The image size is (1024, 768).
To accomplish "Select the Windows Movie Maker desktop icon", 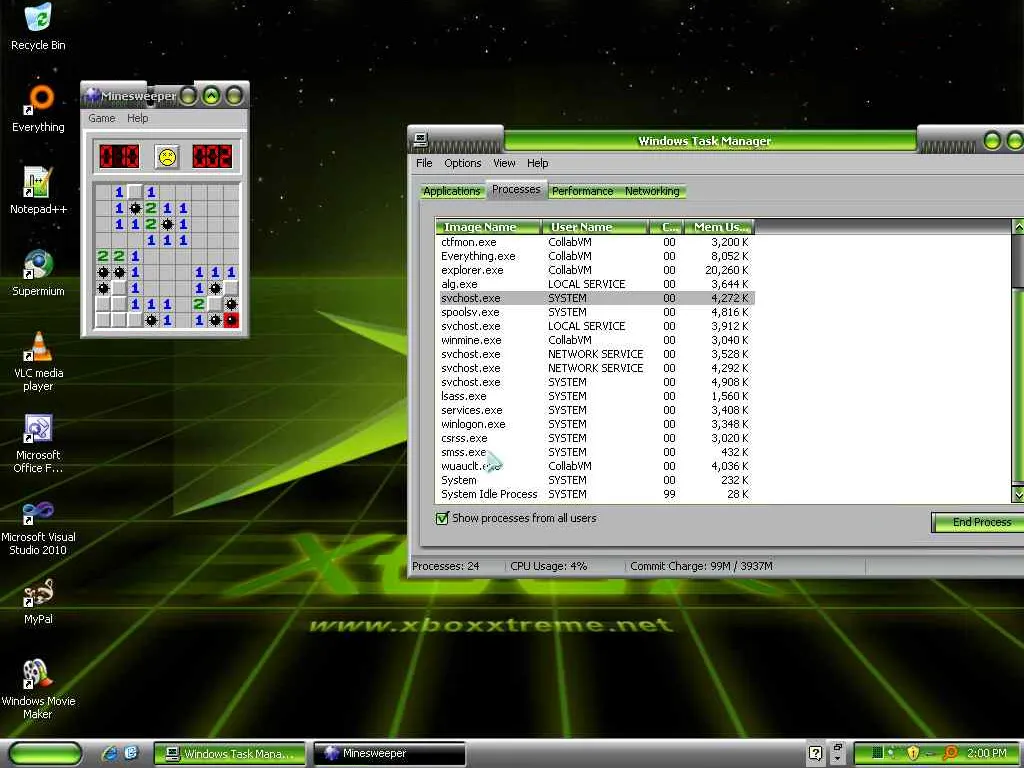I will (38, 674).
